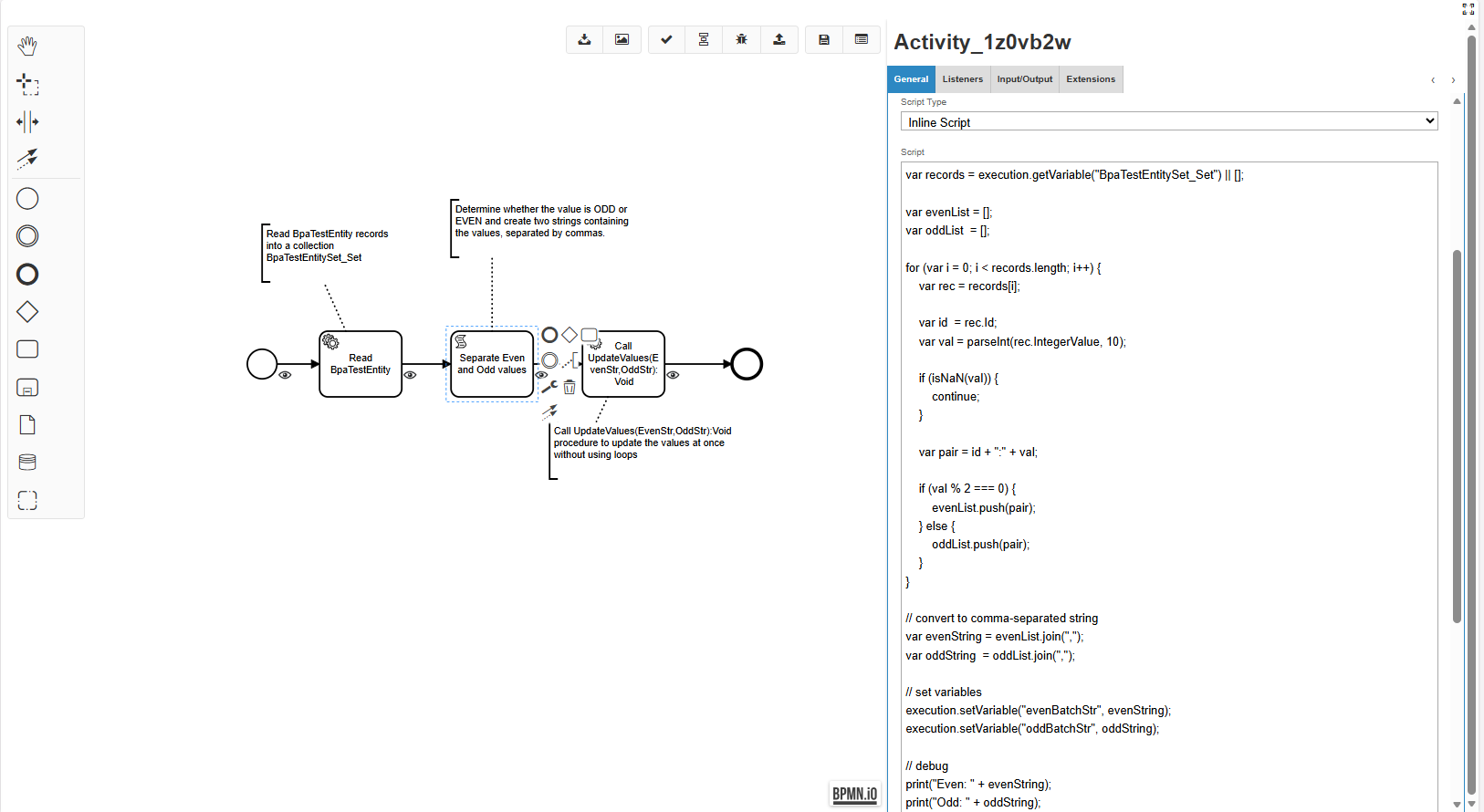This screenshot has width=1484, height=812.
Task: Switch to the Extensions tab
Action: 1091,79
